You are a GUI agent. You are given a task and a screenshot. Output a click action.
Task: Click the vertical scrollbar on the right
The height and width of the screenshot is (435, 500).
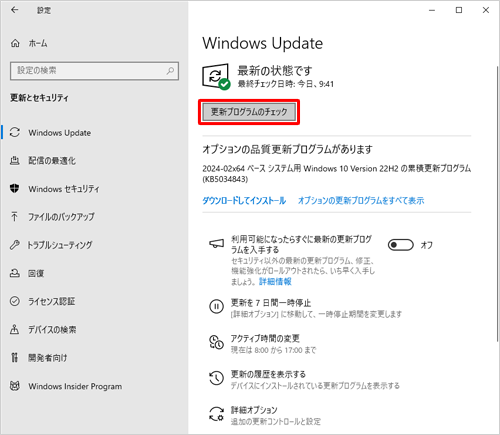pos(497,203)
